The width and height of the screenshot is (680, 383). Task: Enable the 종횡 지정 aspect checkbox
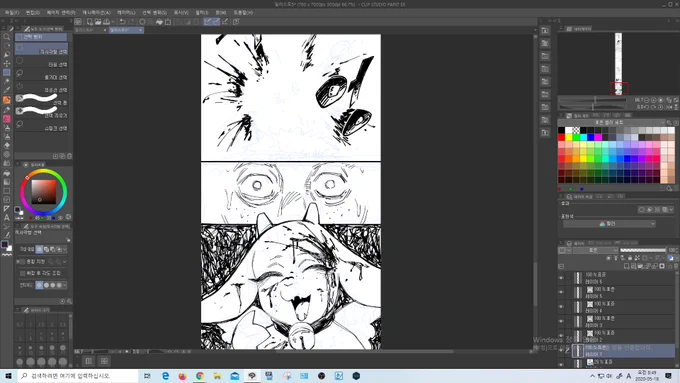(23, 262)
